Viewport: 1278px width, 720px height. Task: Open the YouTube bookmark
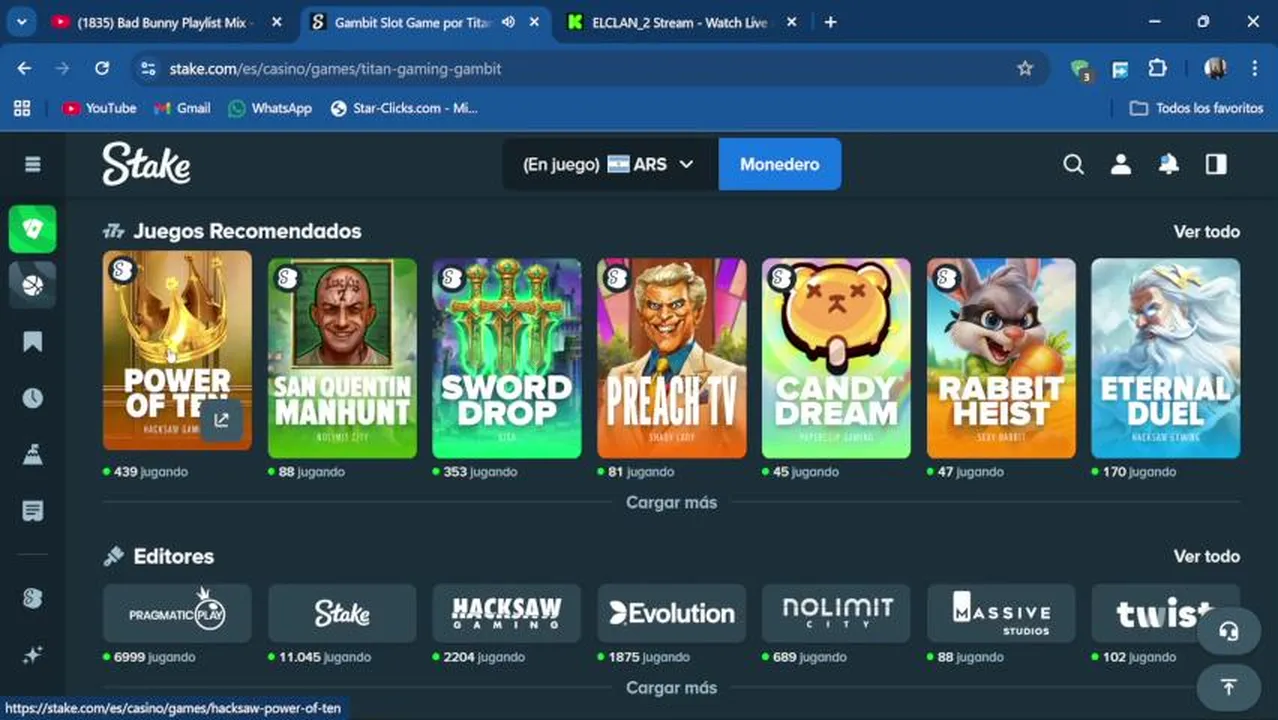99,108
